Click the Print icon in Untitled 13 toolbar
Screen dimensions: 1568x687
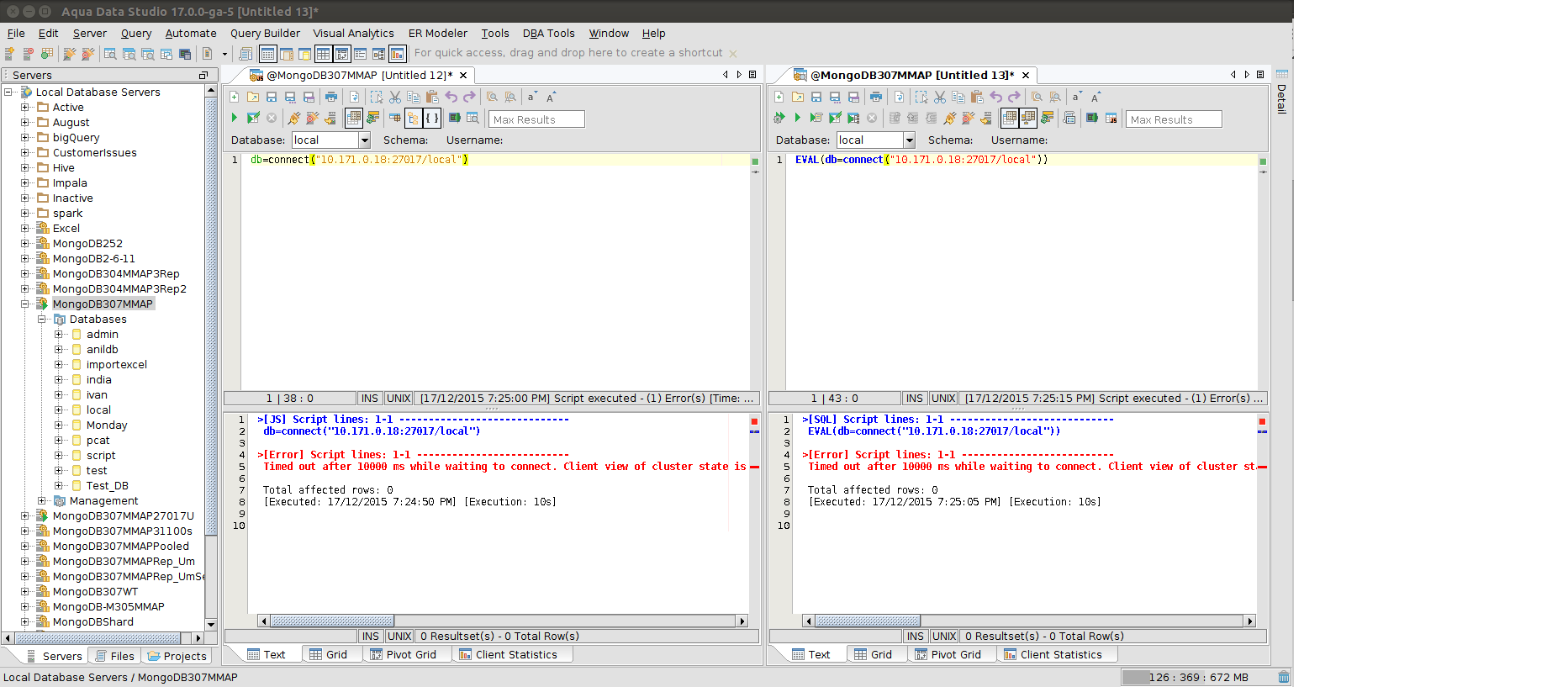point(876,98)
